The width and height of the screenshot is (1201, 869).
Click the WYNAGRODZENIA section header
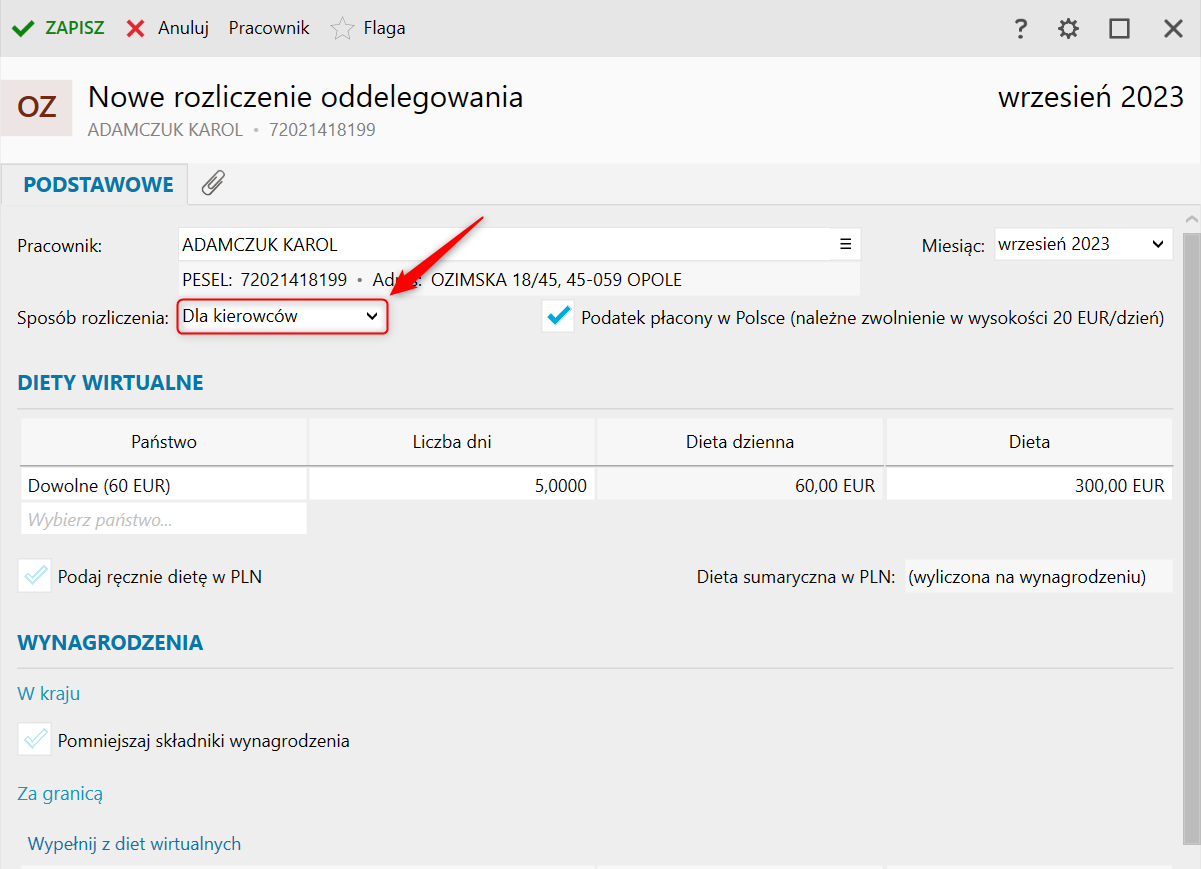[111, 642]
